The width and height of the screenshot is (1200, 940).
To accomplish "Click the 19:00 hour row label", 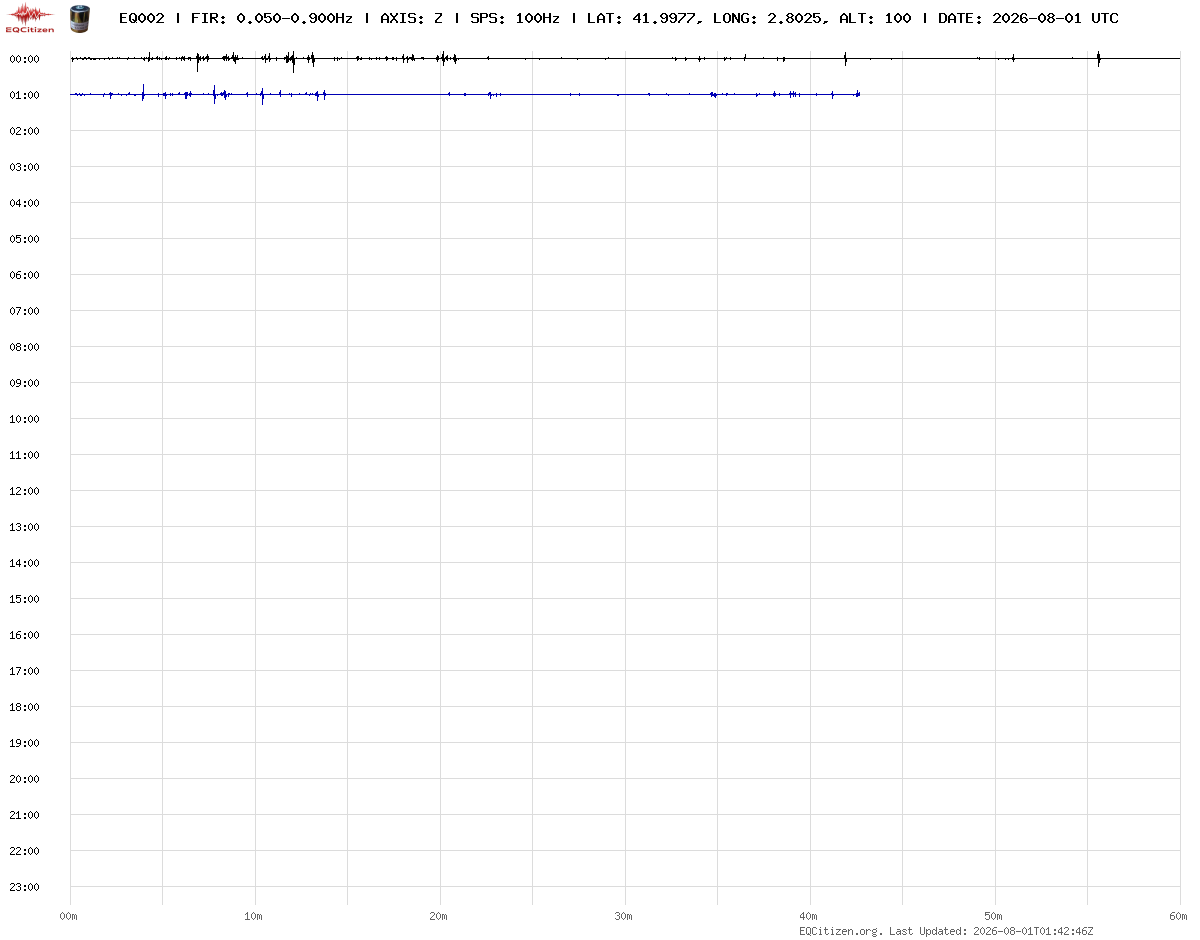I will tap(24, 743).
